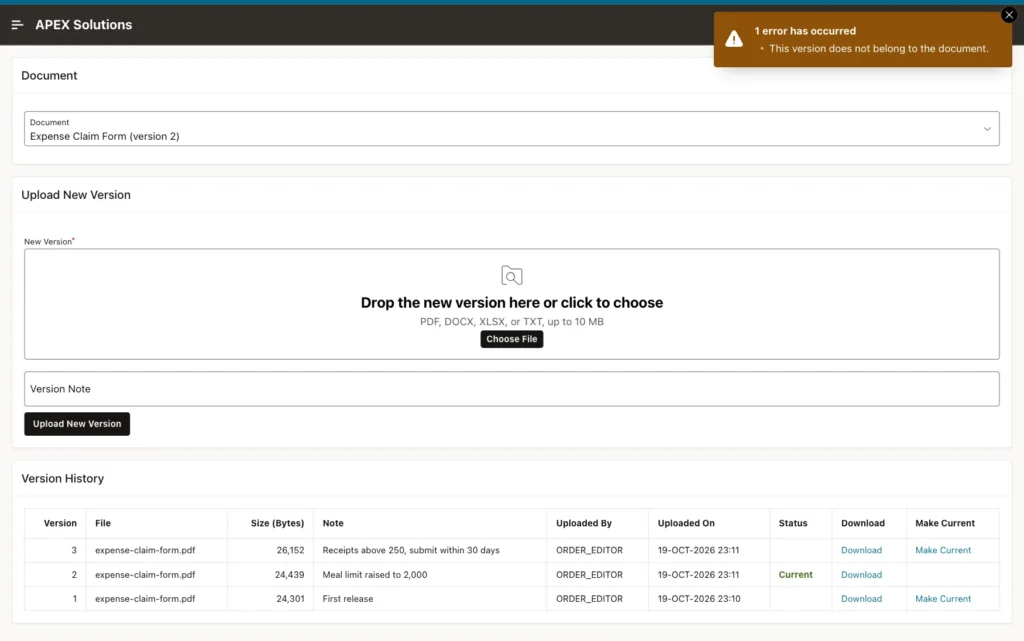Click the Note column header
Screen dimensions: 1024x641
[332, 523]
